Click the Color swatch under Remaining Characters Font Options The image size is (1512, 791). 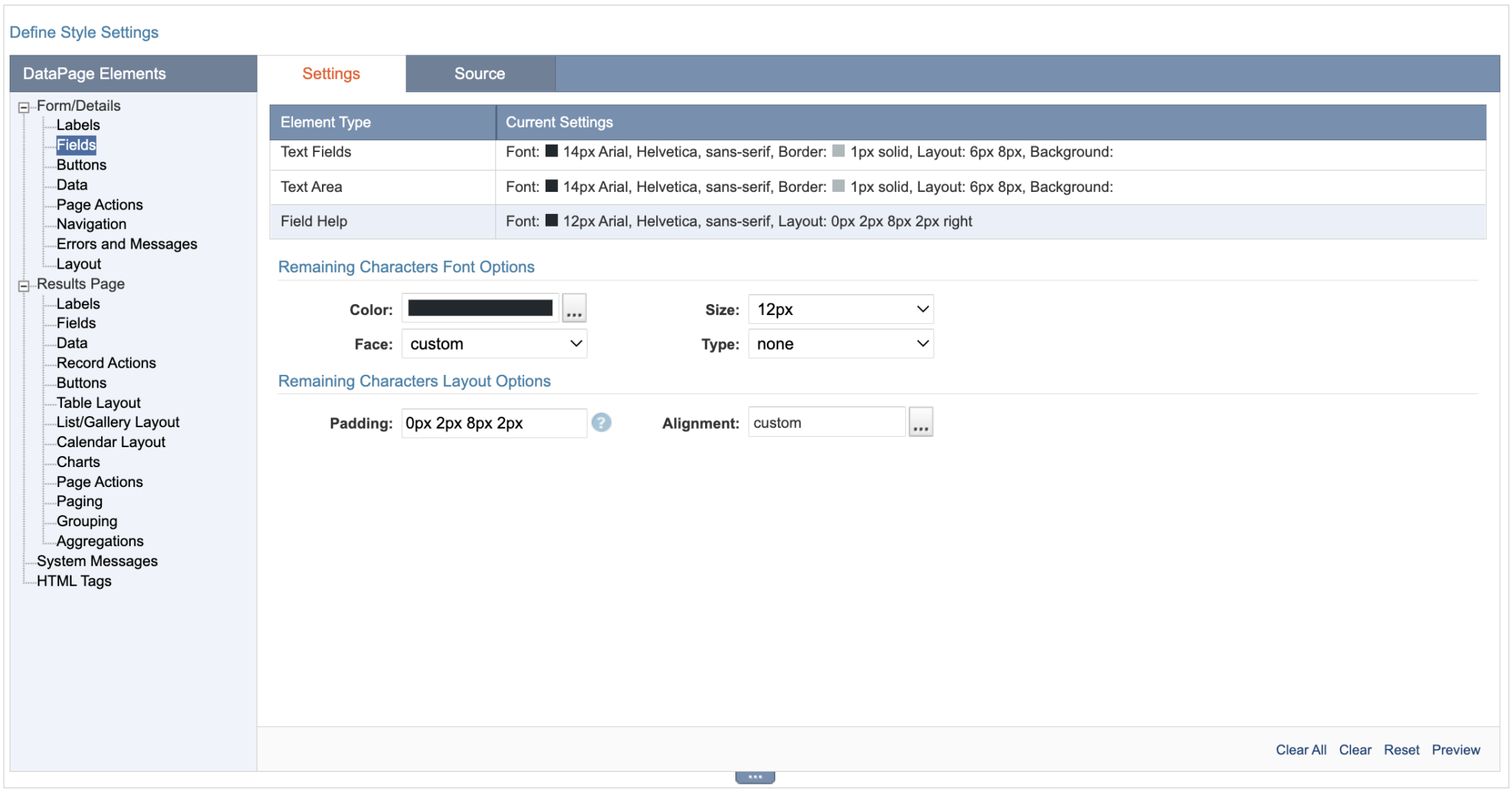point(480,308)
